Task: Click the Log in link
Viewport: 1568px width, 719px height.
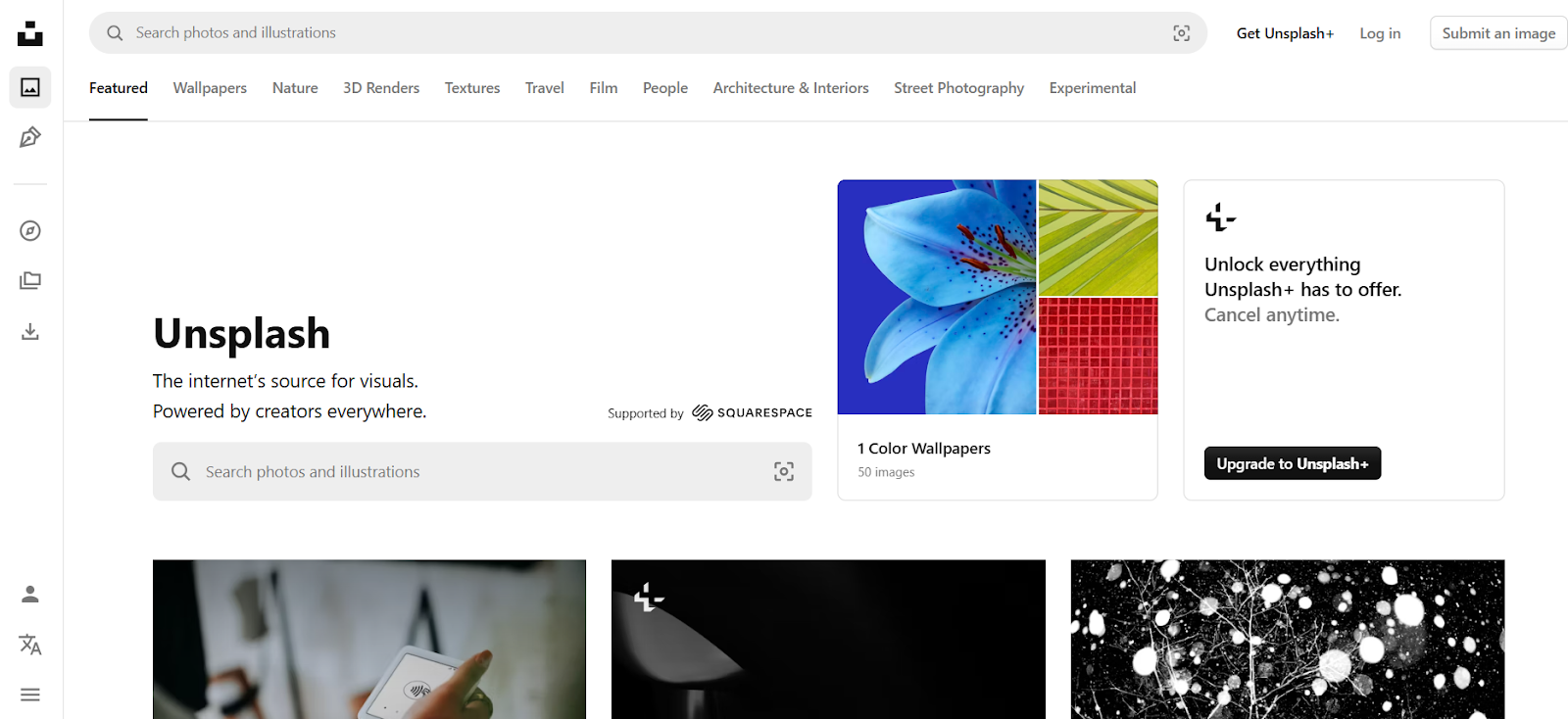Action: tap(1380, 33)
